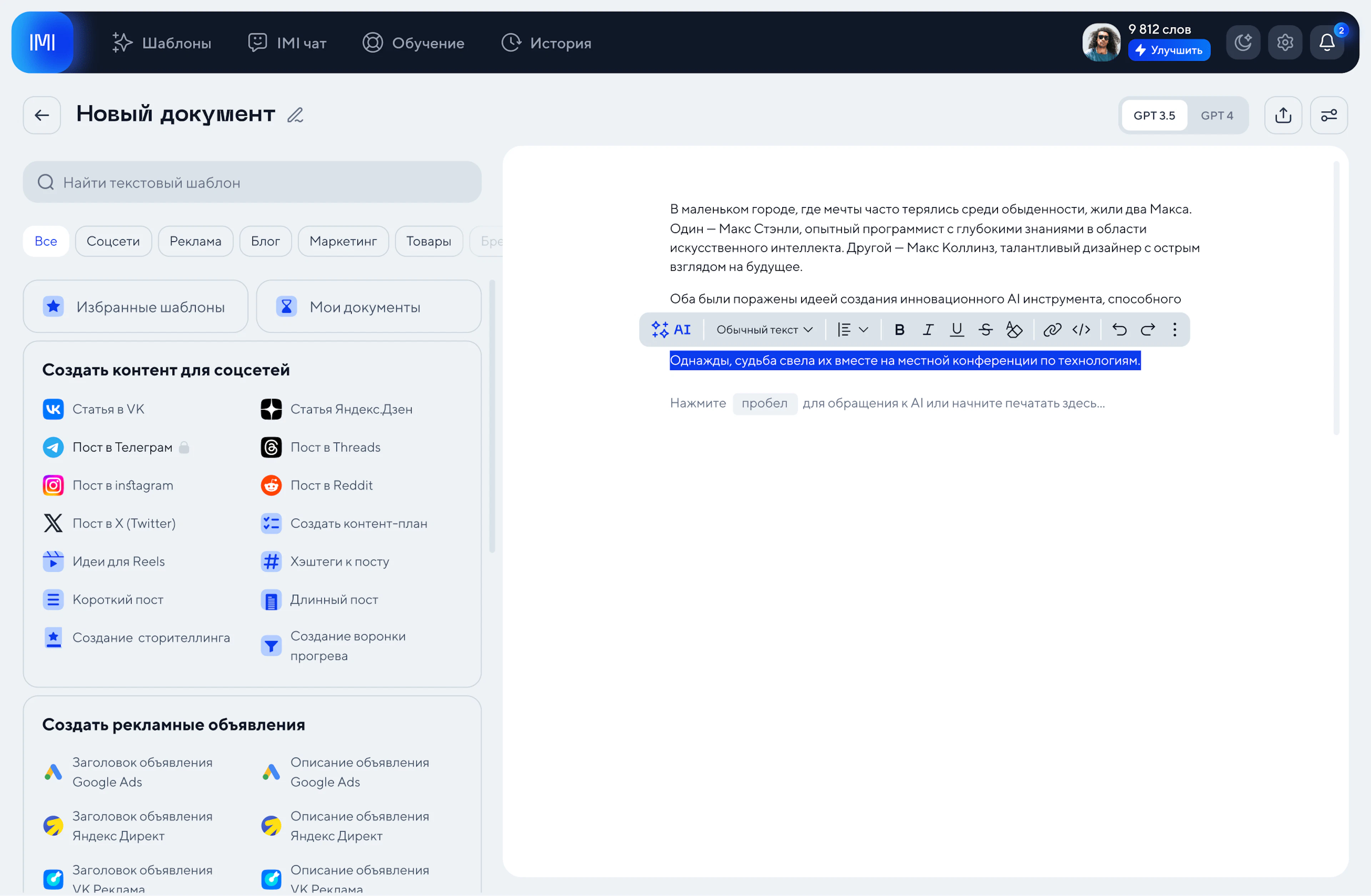The image size is (1371, 896).
Task: Toggle underline formatting
Action: point(957,329)
